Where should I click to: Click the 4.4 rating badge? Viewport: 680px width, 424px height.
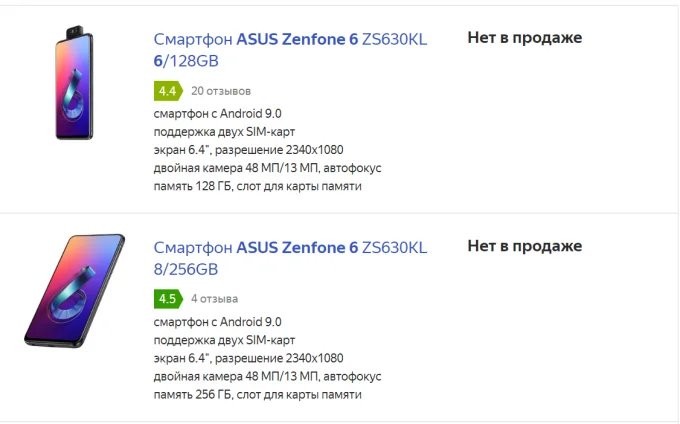click(x=168, y=91)
